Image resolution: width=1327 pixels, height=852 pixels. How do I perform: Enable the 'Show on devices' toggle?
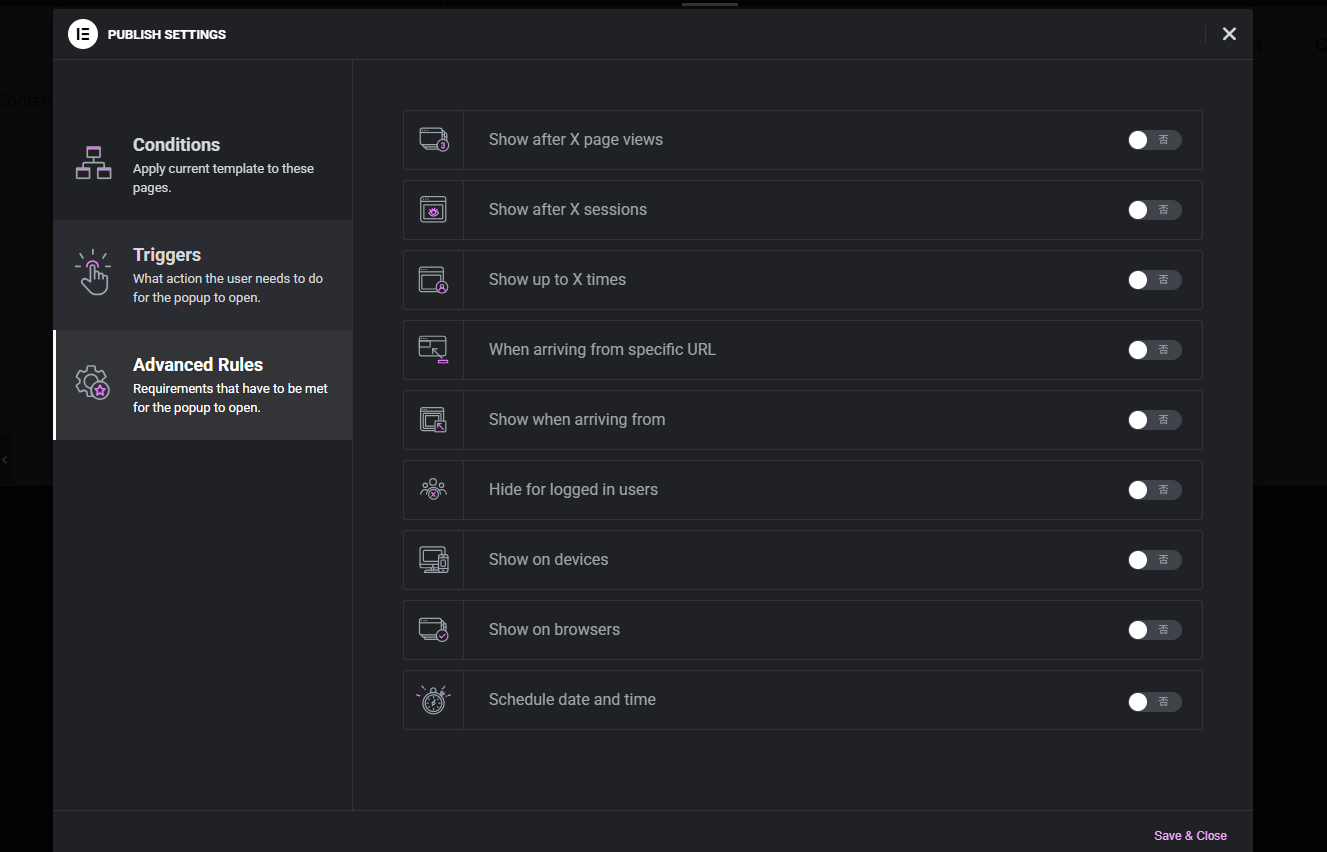1154,560
